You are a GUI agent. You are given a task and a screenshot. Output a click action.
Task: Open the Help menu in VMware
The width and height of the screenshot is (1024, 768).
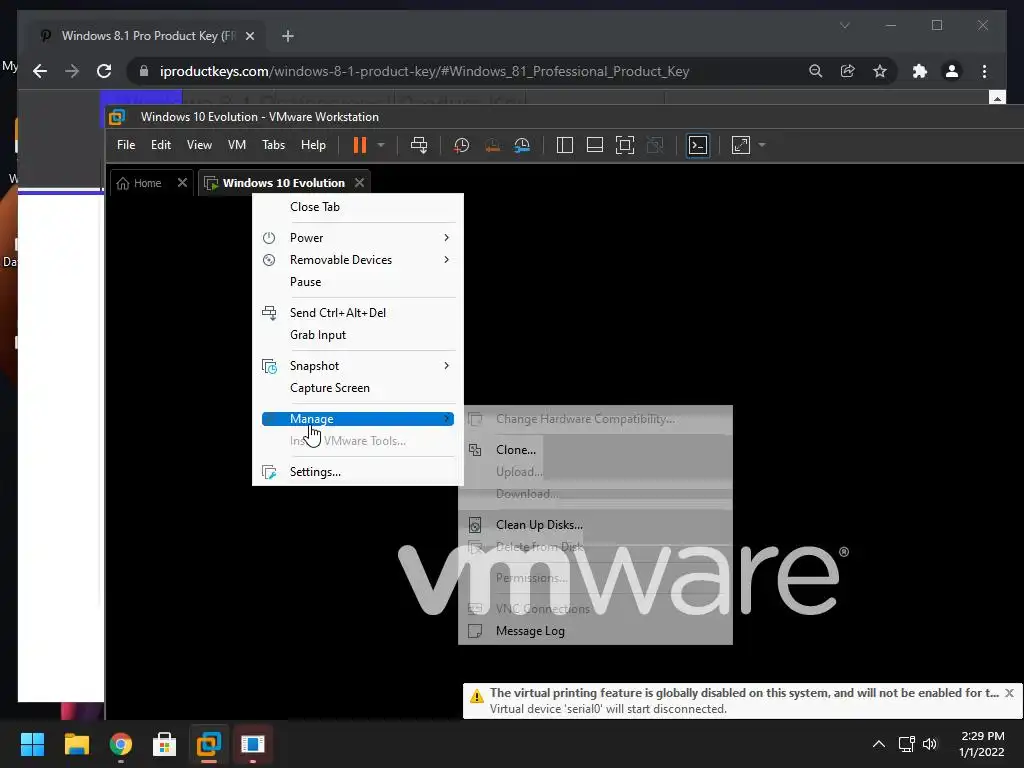313,145
